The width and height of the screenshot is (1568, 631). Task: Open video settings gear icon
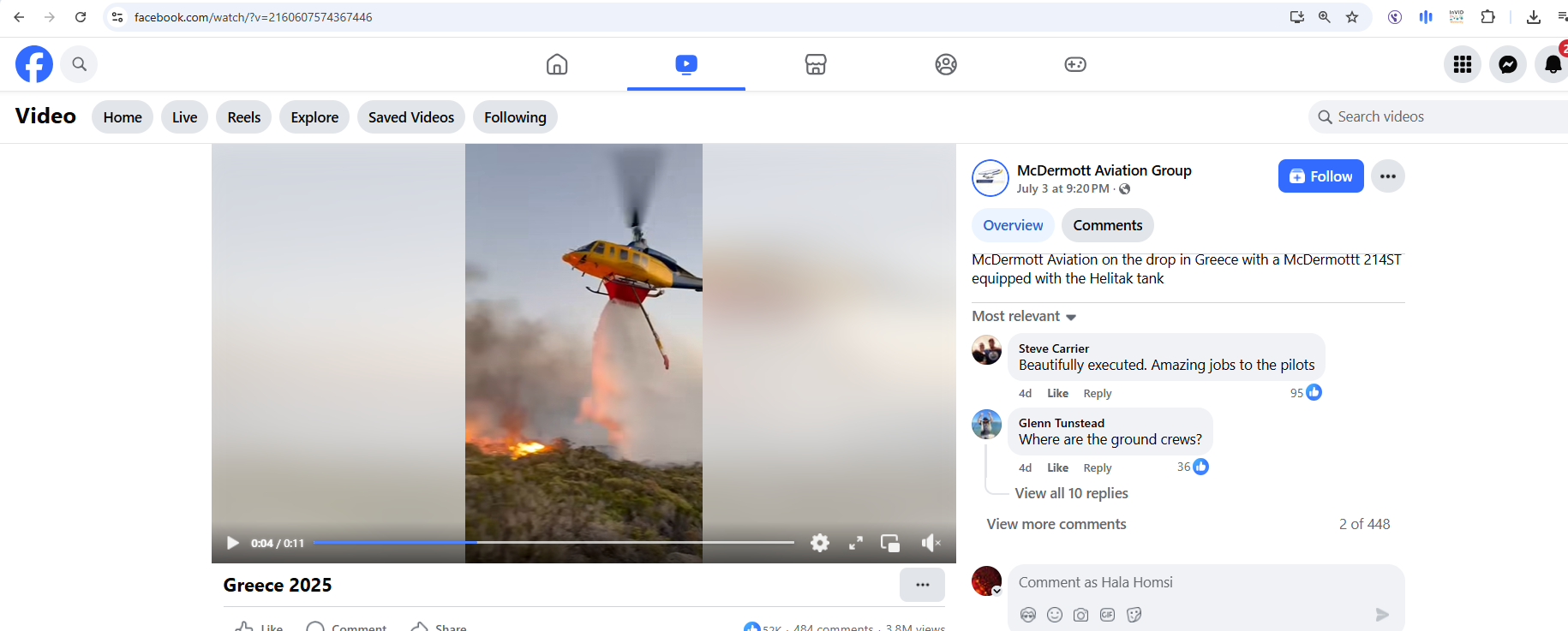(x=820, y=543)
